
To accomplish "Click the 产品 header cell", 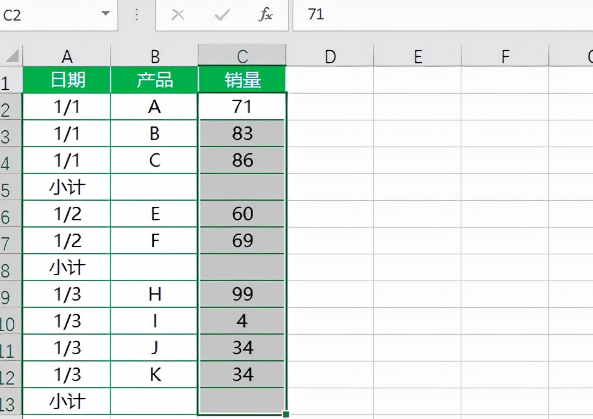I will click(x=154, y=80).
